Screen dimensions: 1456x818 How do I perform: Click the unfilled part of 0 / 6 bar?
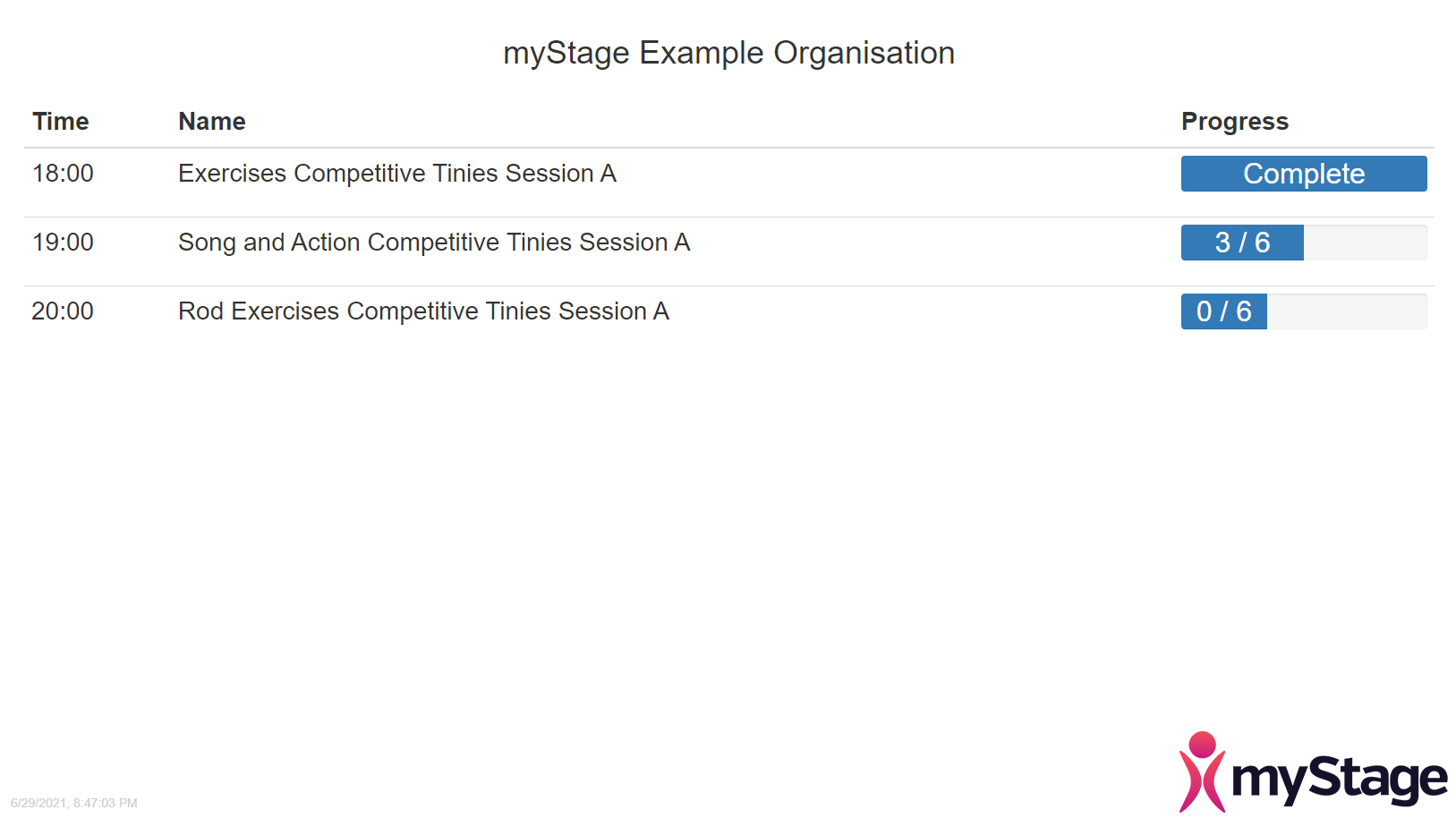coord(1347,311)
